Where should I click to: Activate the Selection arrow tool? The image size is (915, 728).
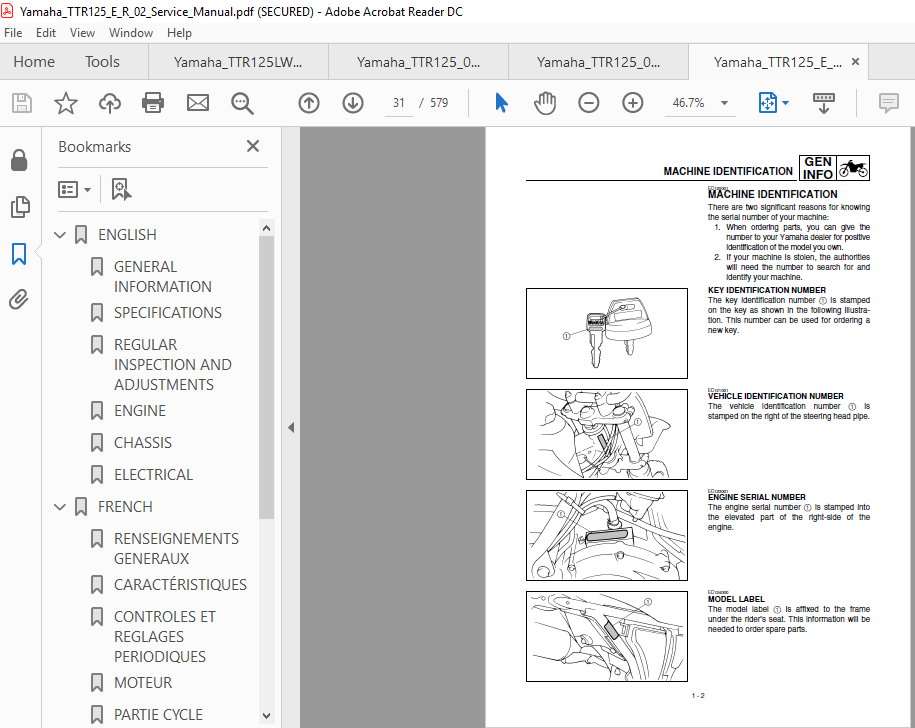pyautogui.click(x=501, y=103)
